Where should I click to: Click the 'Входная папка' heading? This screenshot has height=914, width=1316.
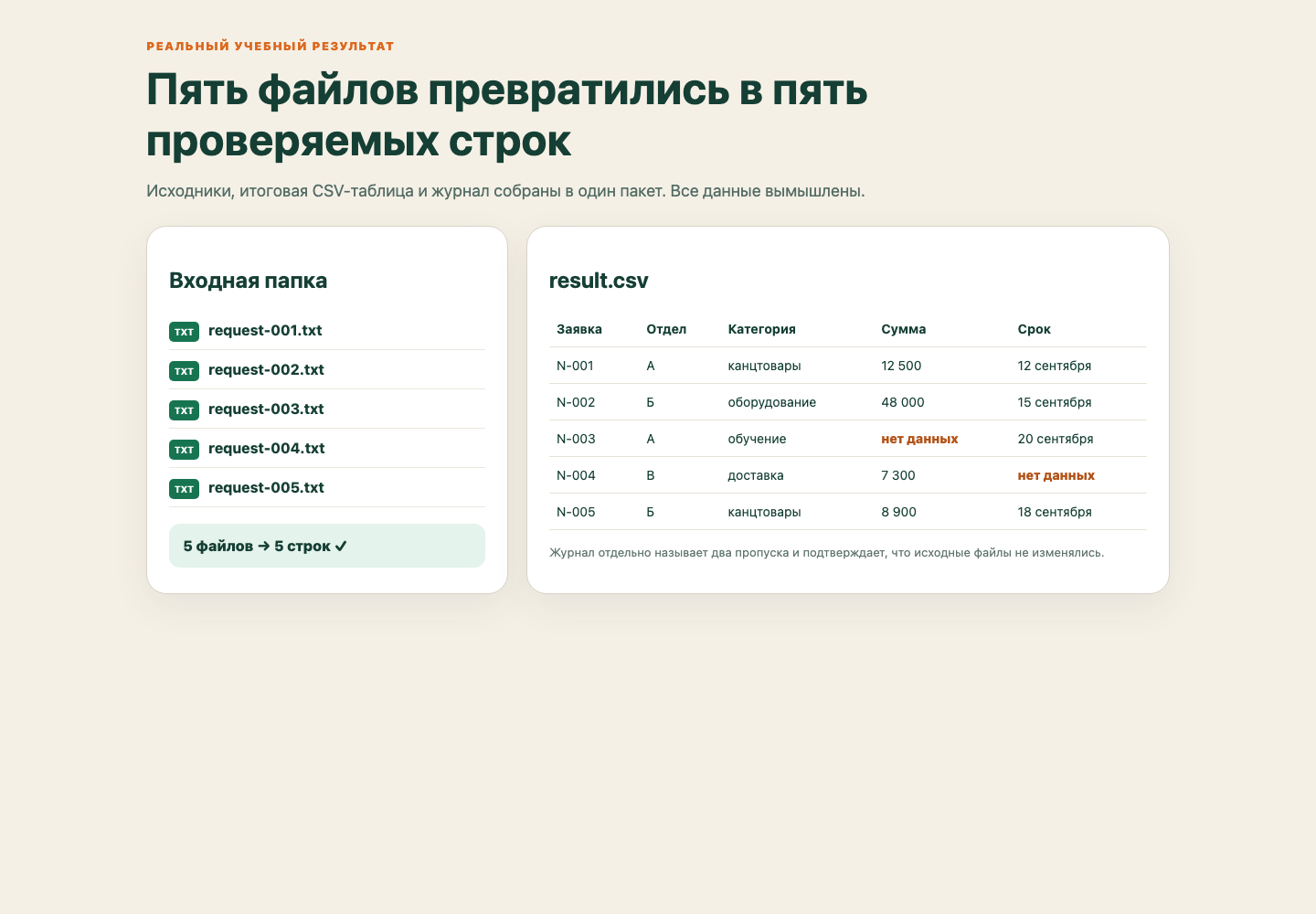coord(248,281)
